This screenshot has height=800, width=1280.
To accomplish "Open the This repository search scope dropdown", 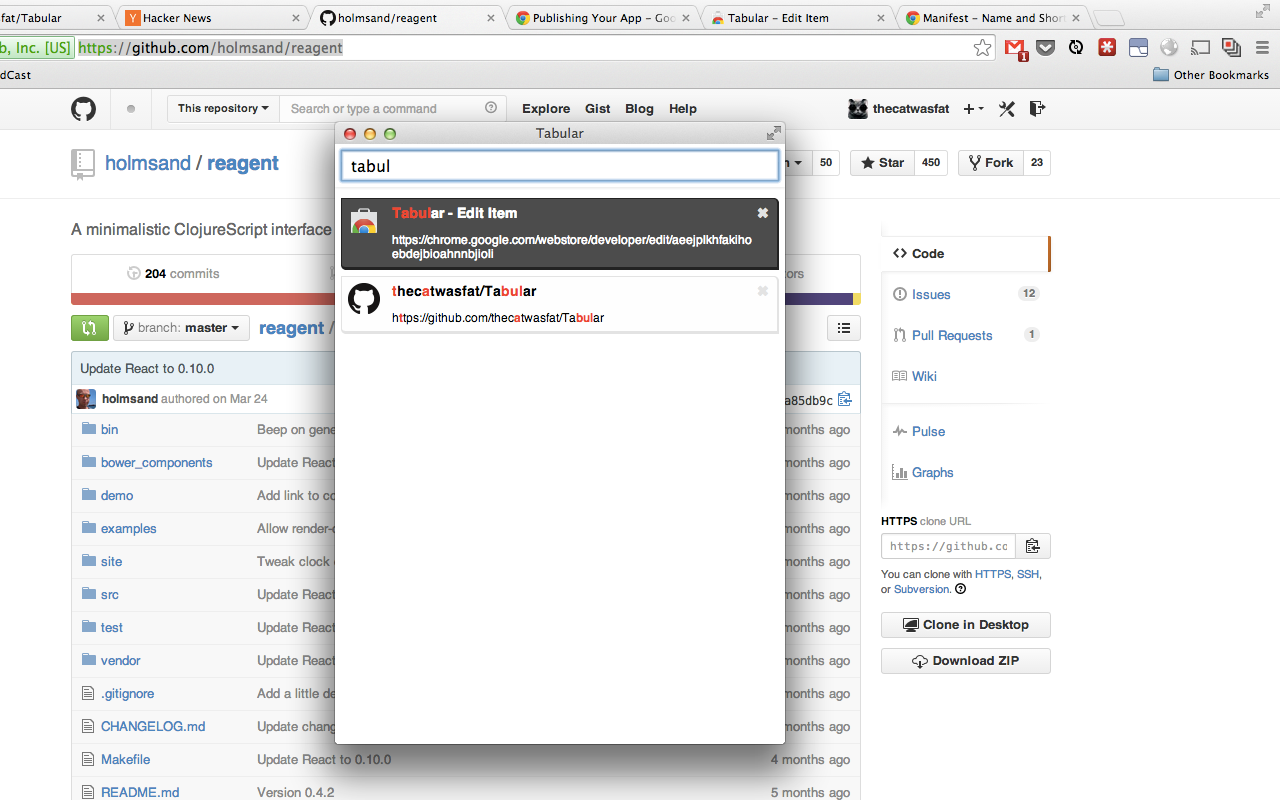I will click(x=223, y=108).
